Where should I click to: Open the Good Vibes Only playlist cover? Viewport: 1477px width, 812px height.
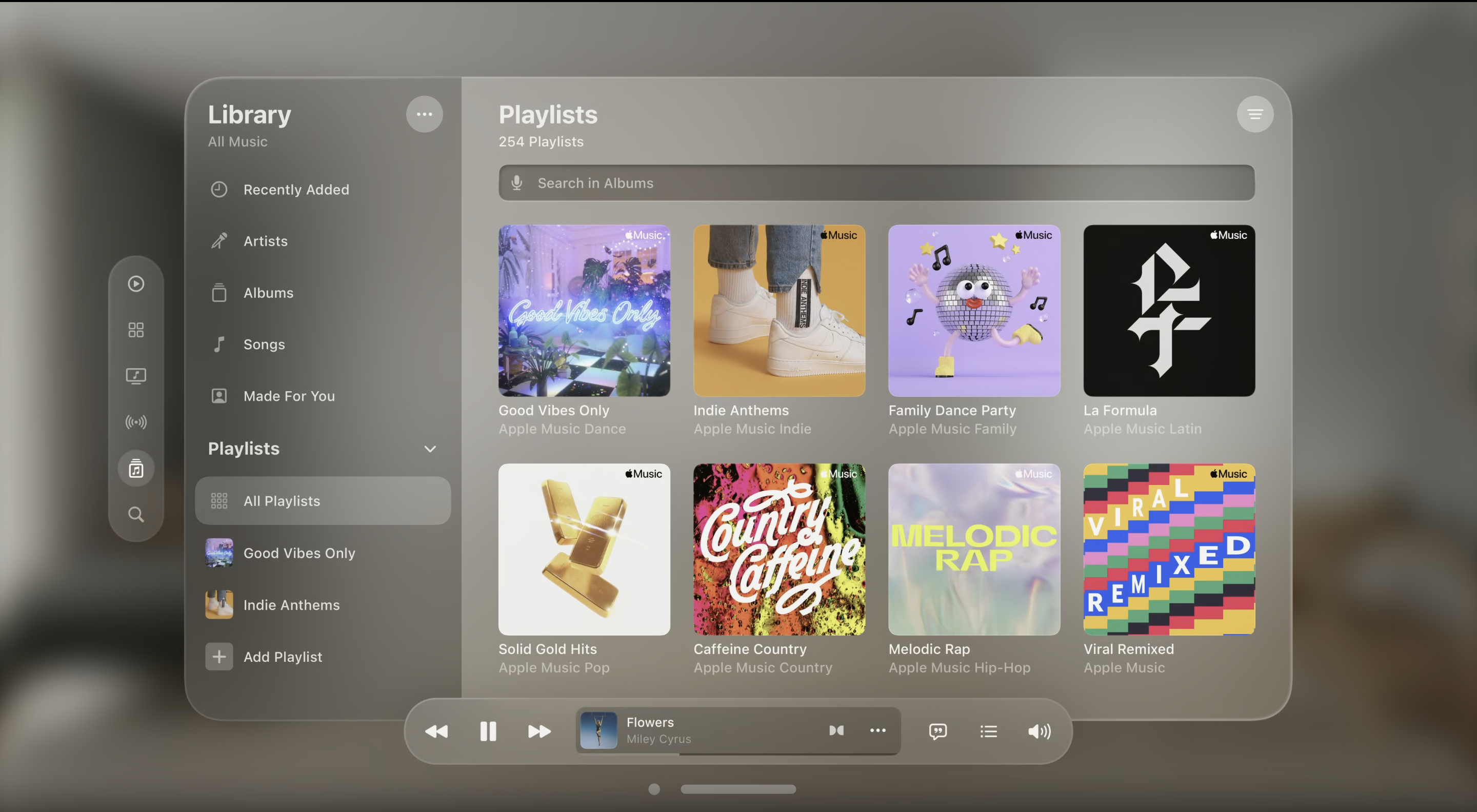pos(584,311)
